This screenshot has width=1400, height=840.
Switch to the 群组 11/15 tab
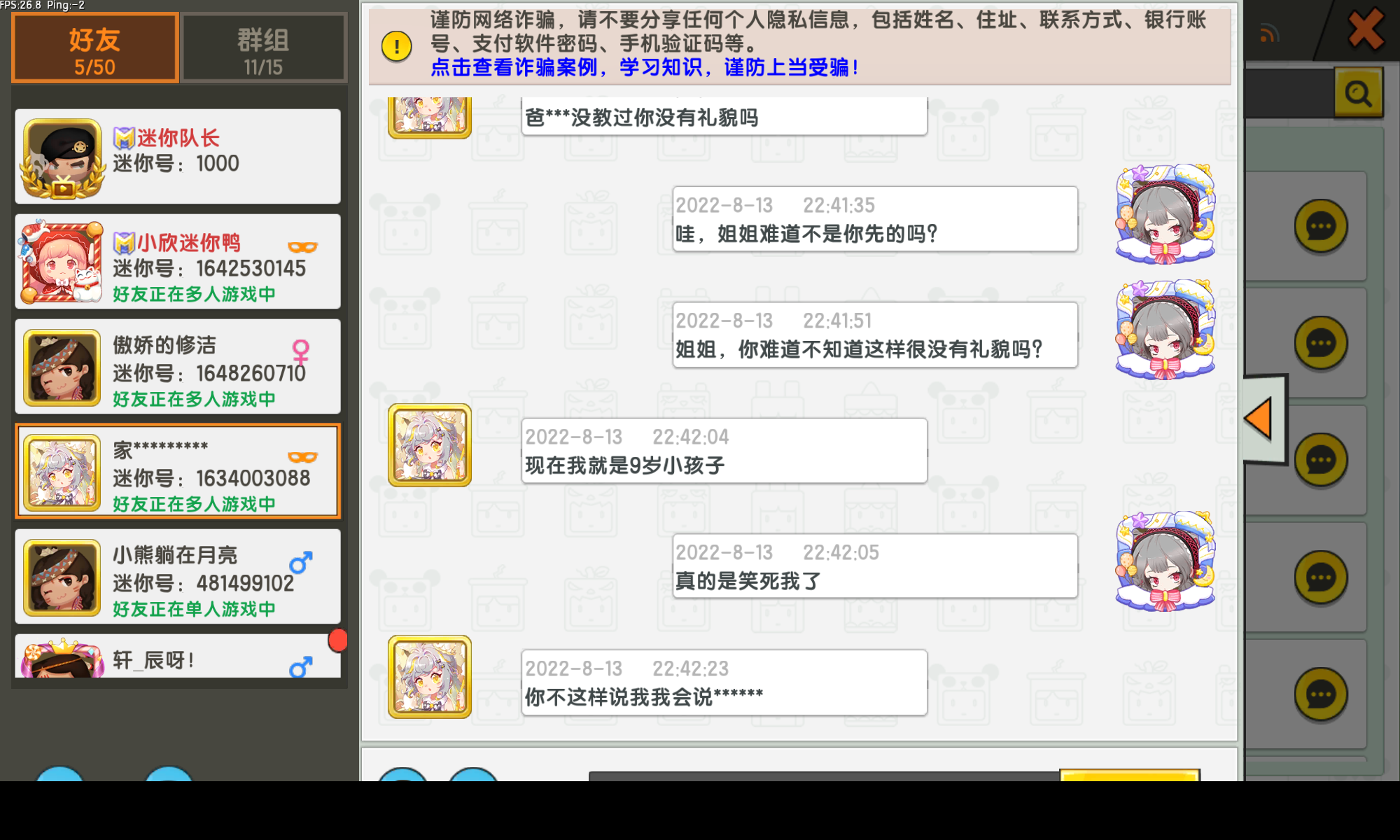(264, 48)
